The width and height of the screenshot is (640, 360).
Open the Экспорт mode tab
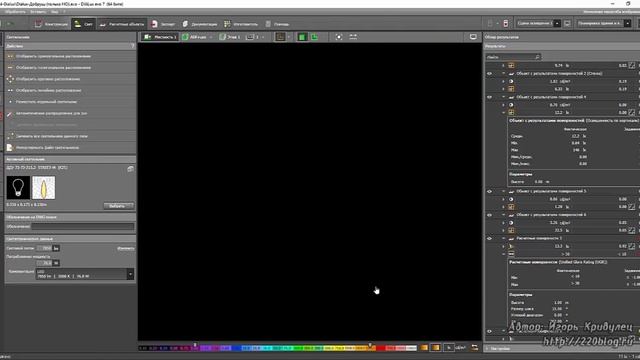point(162,24)
